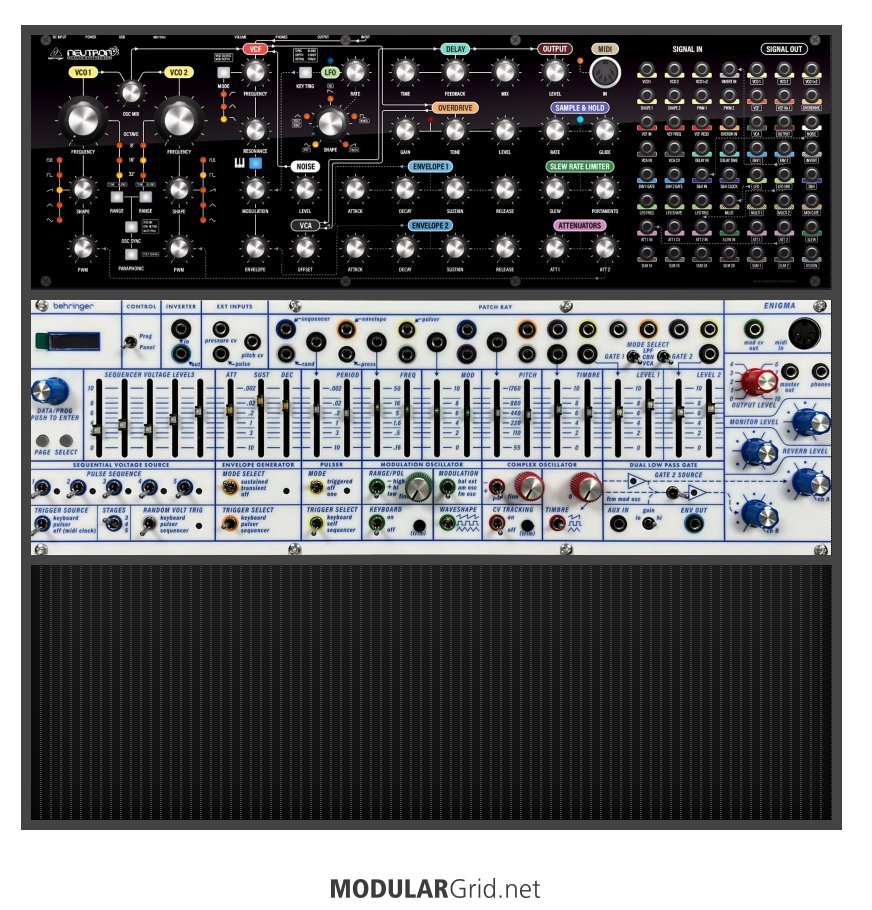Click the pitch cv input jack
The width and height of the screenshot is (872, 910).
pos(252,342)
